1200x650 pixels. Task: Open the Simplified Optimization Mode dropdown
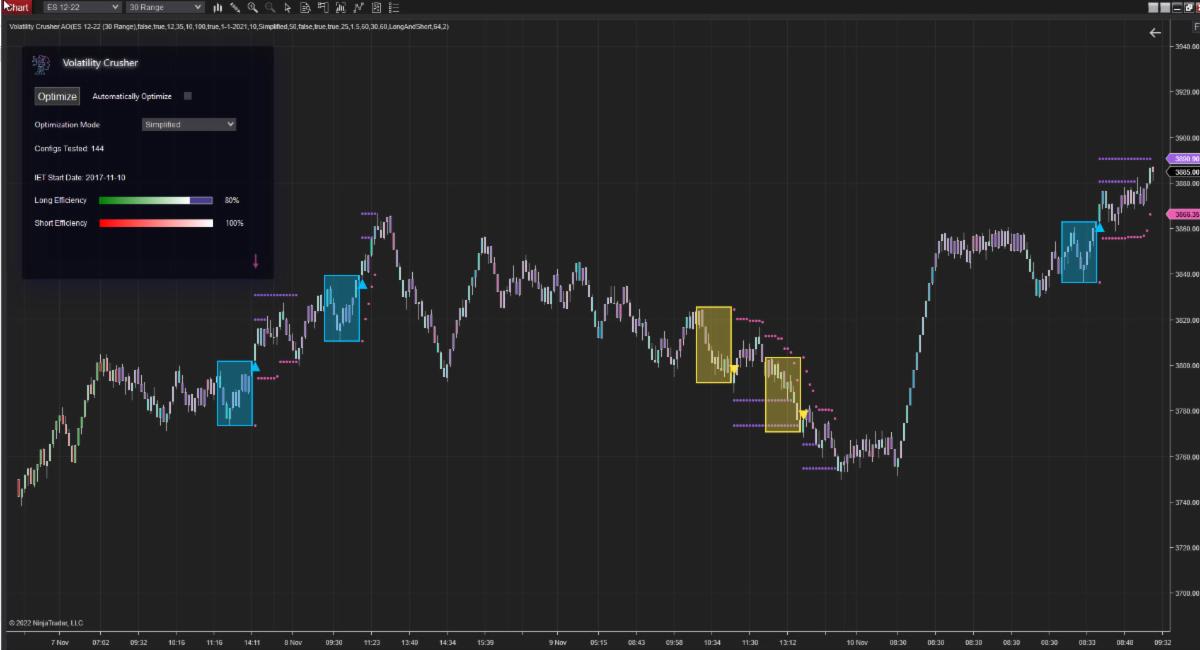click(188, 124)
